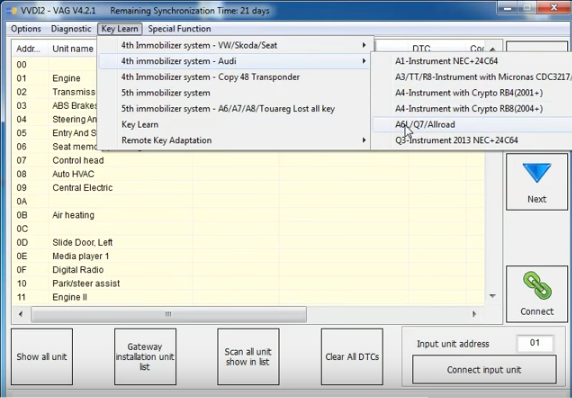Select the row with address 0C
Viewport: 572px width, 398px height.
click(248, 229)
